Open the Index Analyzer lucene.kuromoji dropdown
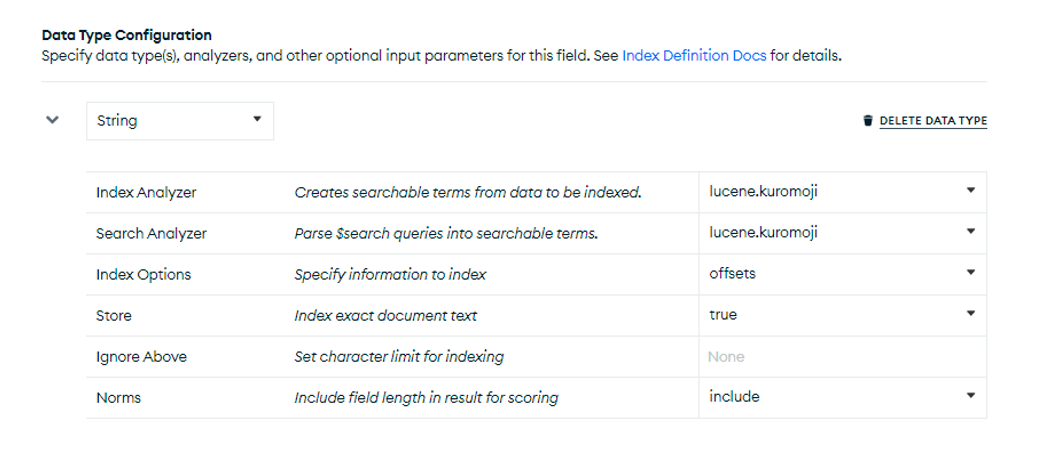The image size is (1037, 453). click(x=843, y=192)
